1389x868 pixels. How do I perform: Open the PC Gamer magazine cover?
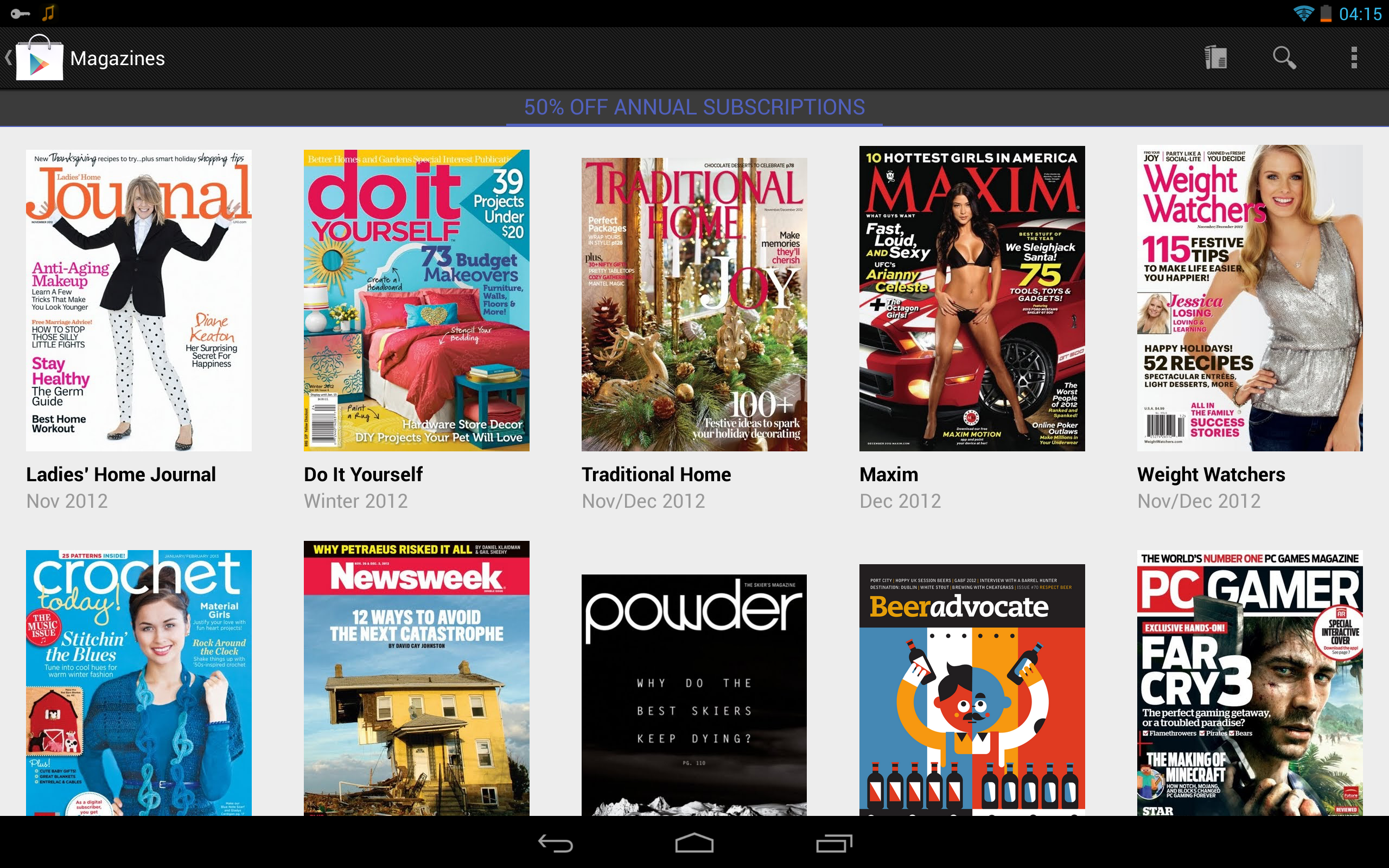point(1250,682)
